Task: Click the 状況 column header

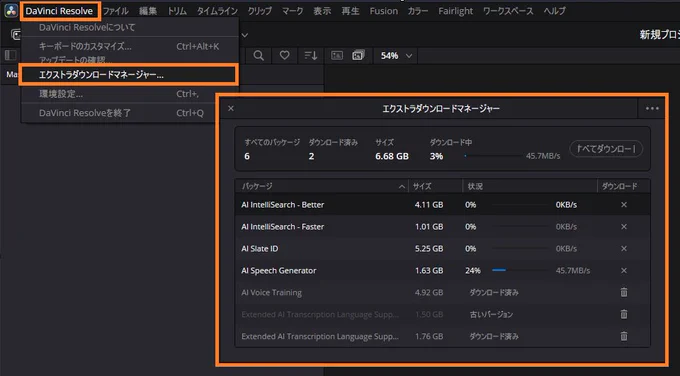Action: click(530, 186)
